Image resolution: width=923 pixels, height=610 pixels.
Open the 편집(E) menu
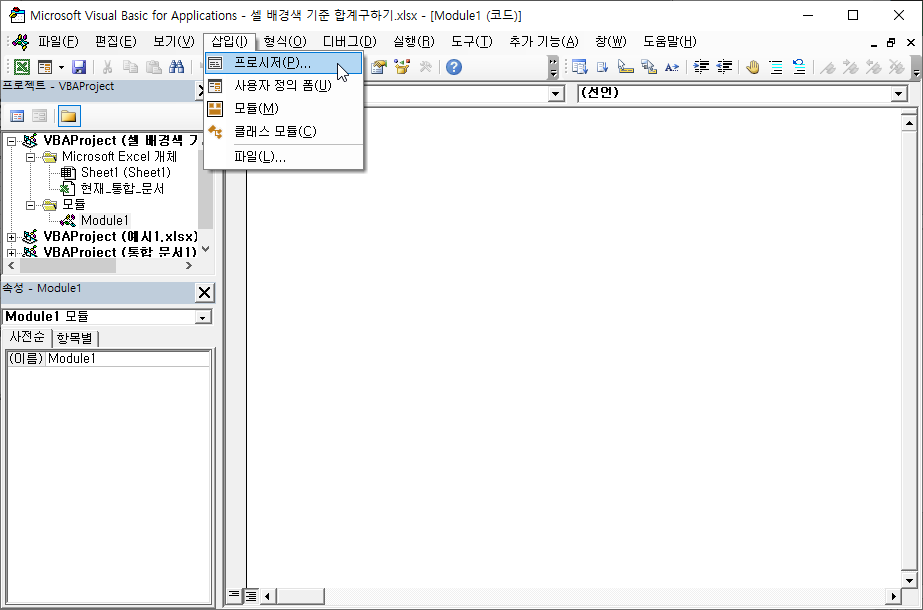click(115, 42)
